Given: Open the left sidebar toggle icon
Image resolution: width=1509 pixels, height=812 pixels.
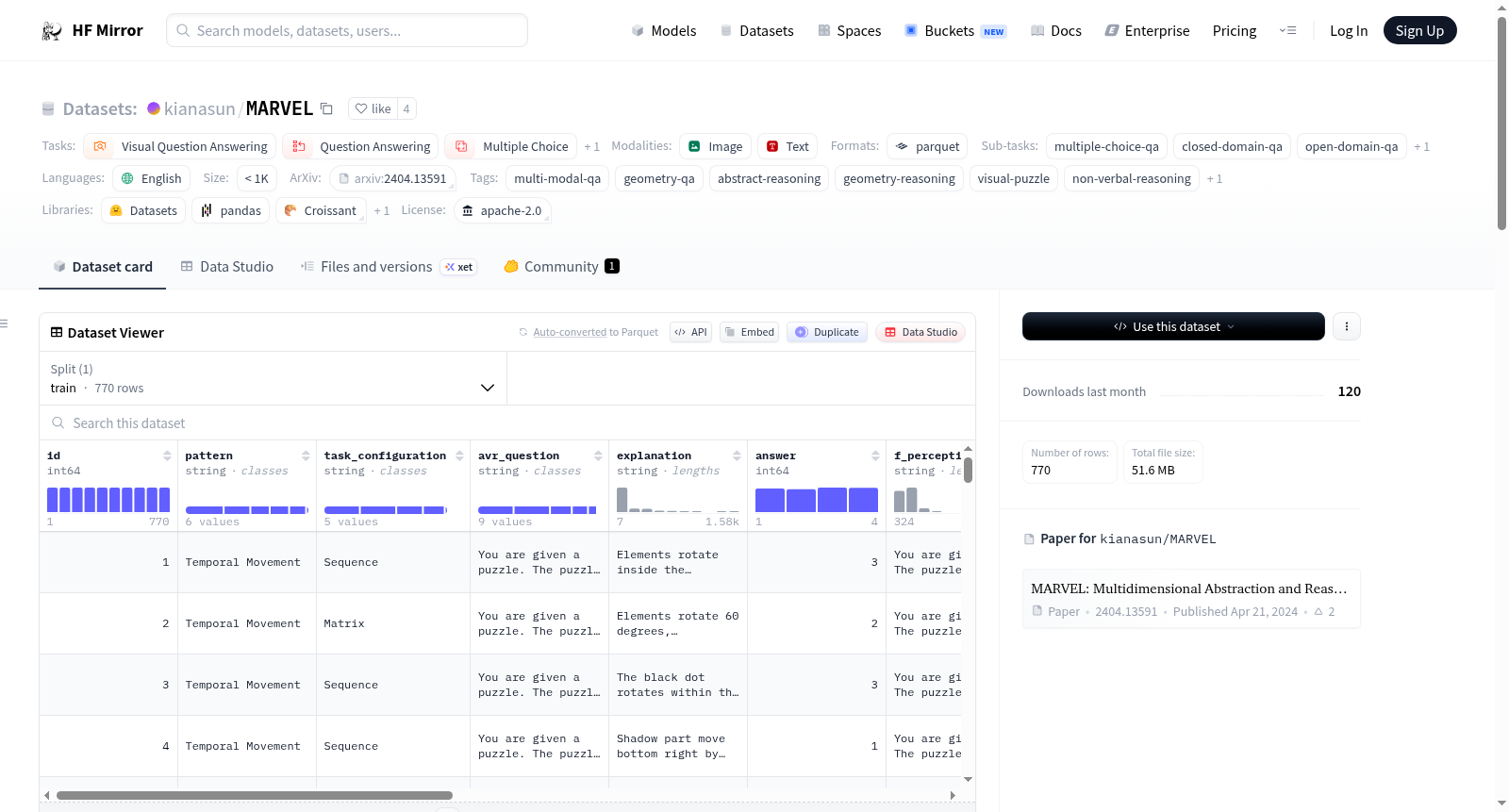Looking at the screenshot, I should click(4, 323).
